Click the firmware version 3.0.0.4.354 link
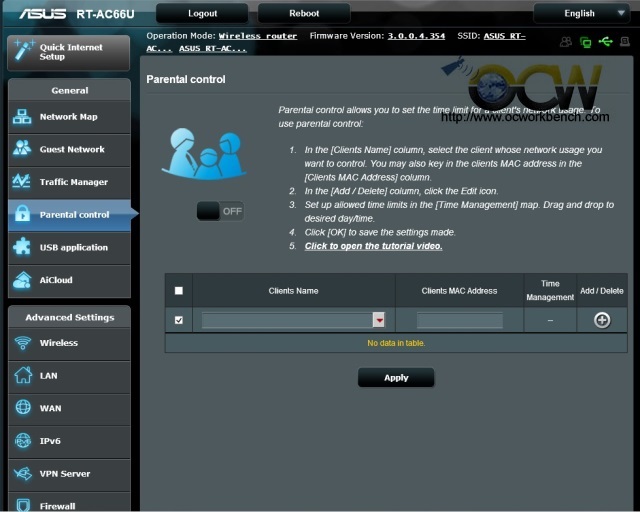Image resolution: width=640 pixels, height=512 pixels. (416, 36)
